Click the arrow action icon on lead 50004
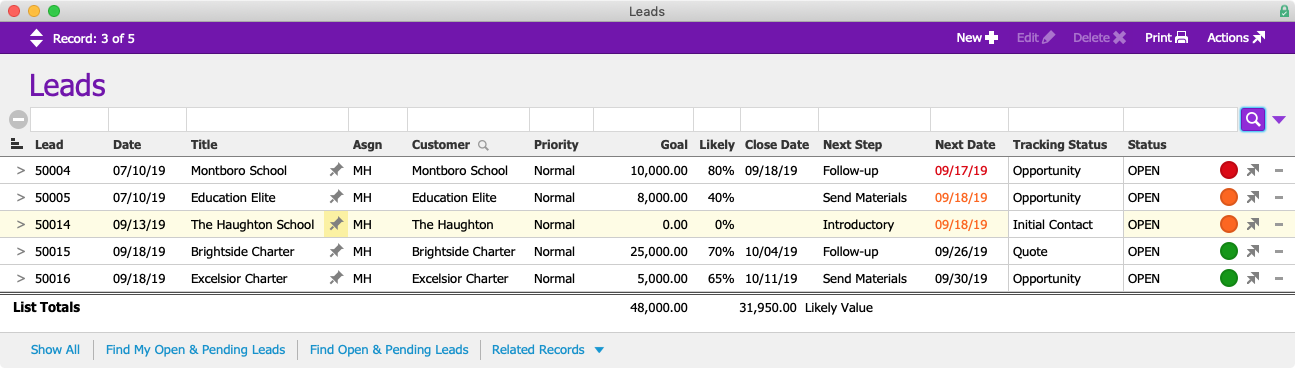 click(x=1252, y=171)
